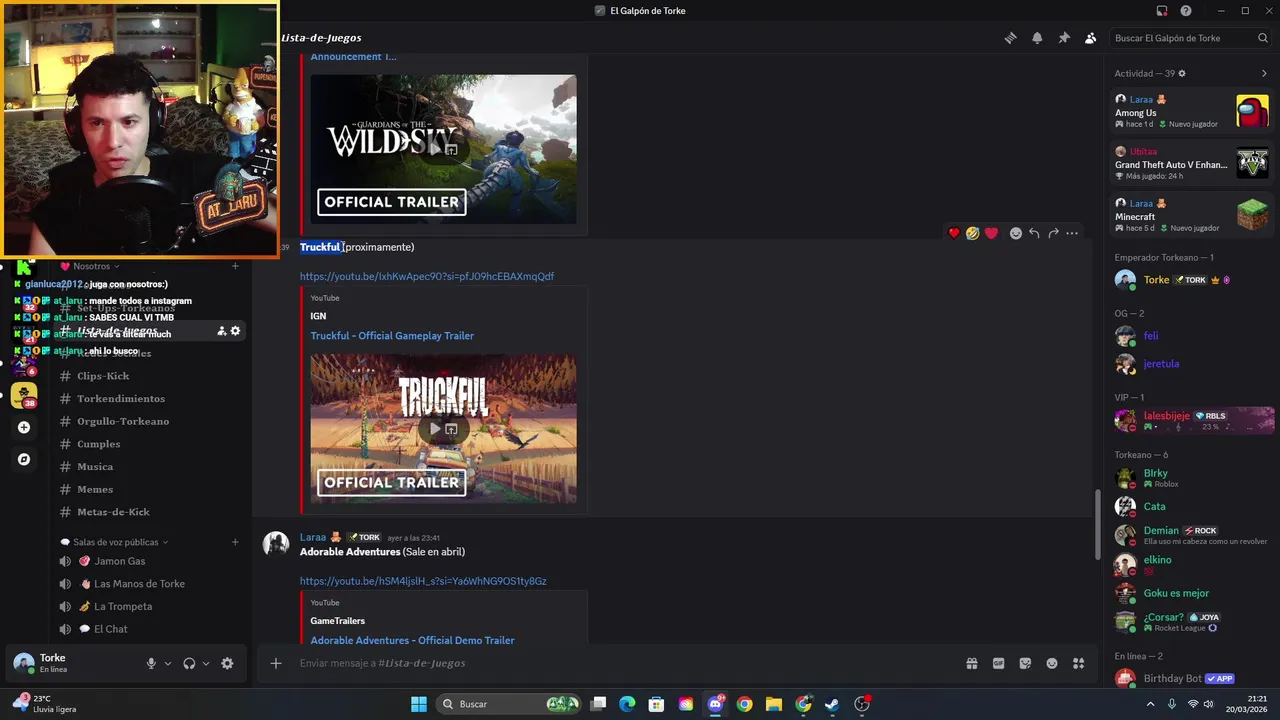Open the Truckful YouTube link
This screenshot has height=720, width=1280.
coord(427,276)
